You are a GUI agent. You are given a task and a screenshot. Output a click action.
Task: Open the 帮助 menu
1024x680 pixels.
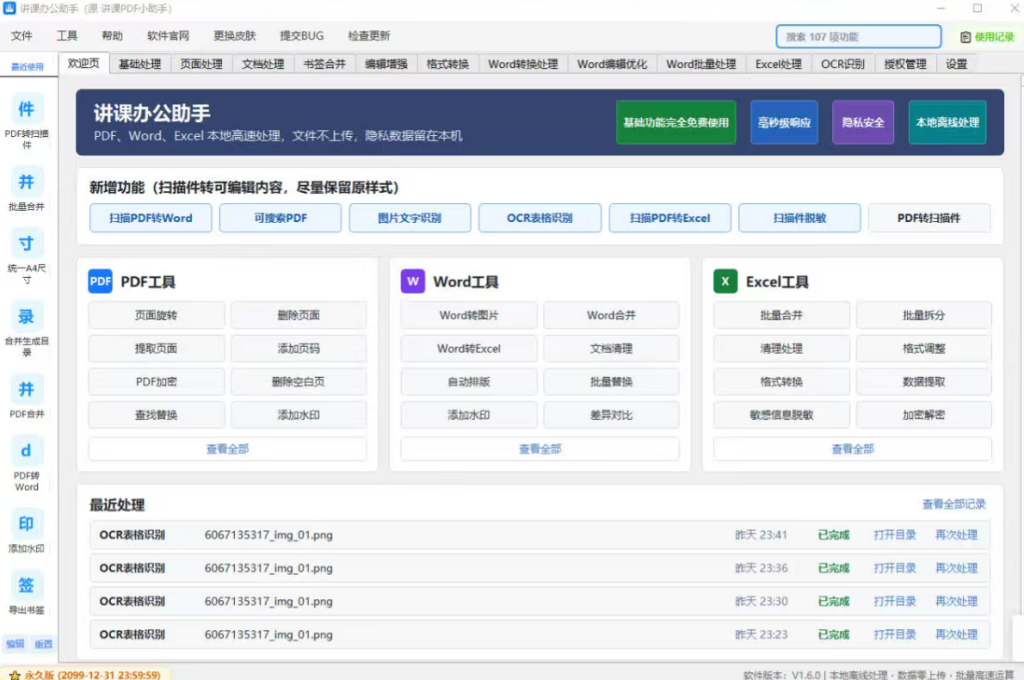pos(112,36)
